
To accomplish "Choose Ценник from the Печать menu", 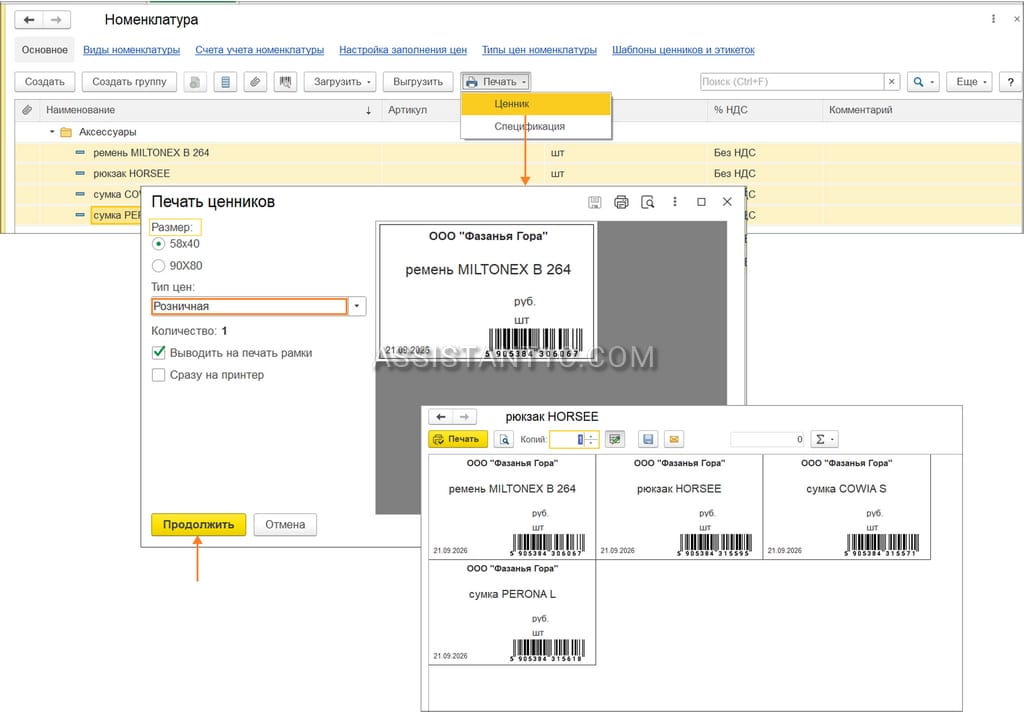I will (x=536, y=104).
